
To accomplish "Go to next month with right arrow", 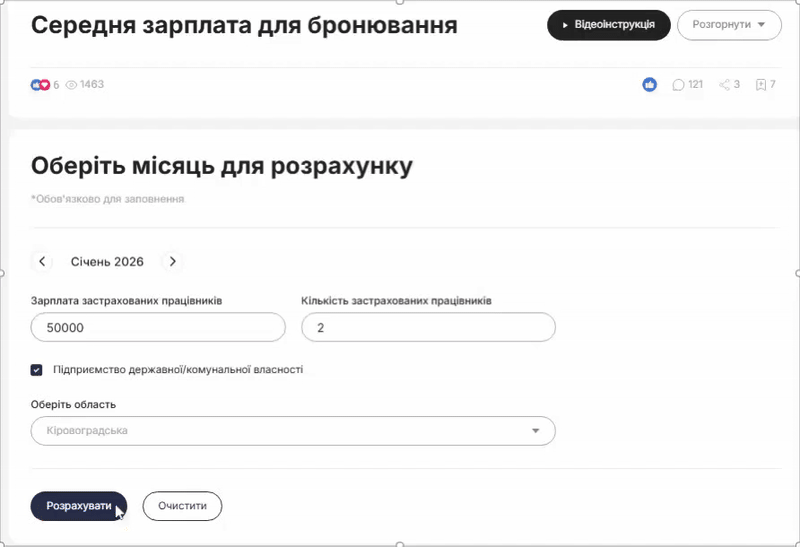I will click(173, 262).
